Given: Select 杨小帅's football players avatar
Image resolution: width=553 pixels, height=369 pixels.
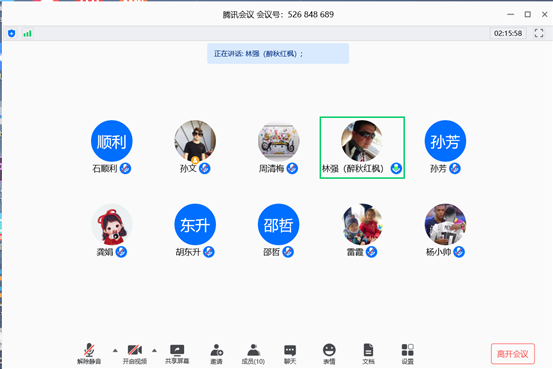Looking at the screenshot, I should tap(445, 224).
